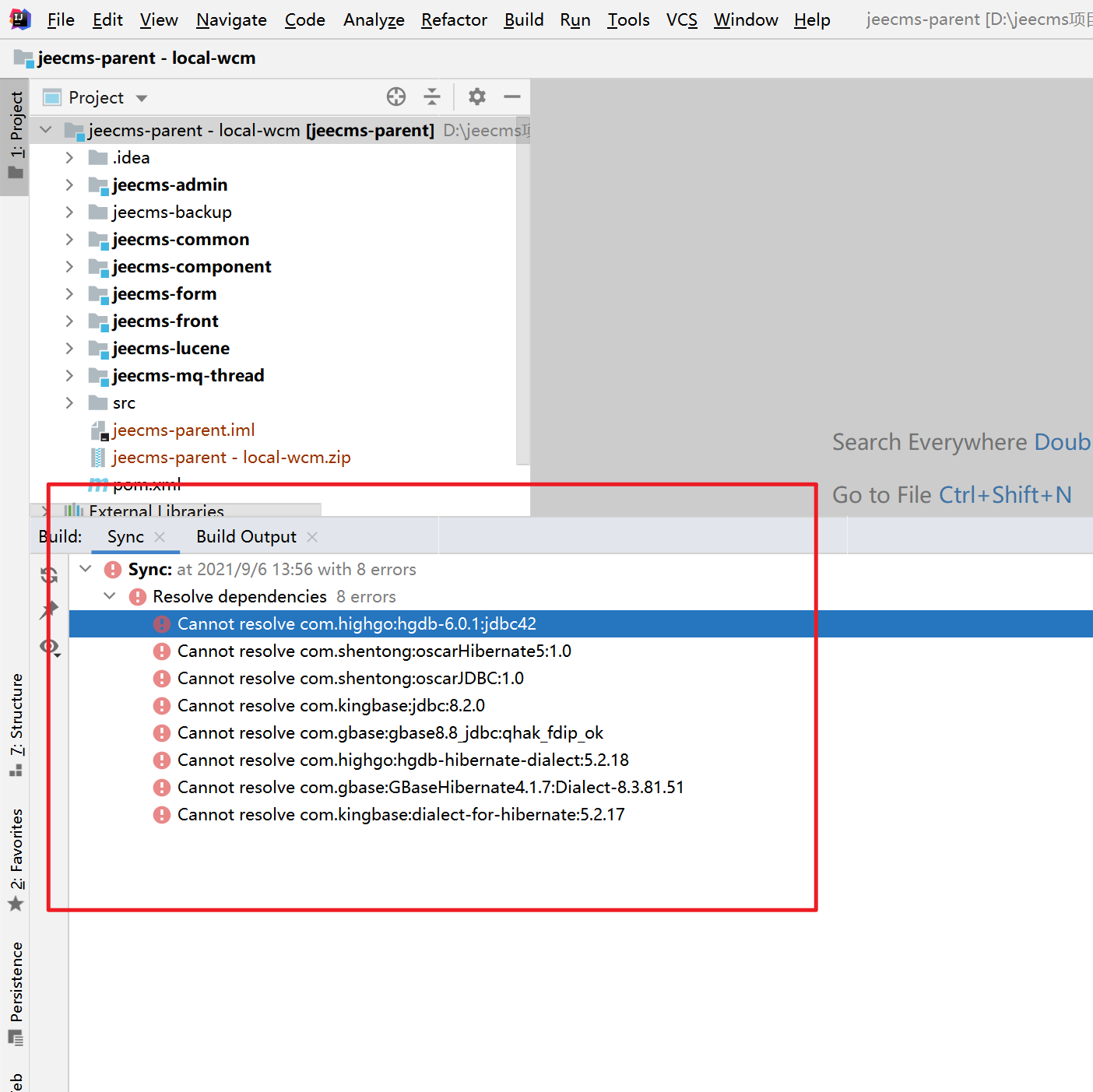The image size is (1093, 1092).
Task: Open the Build view options eye icon
Action: click(50, 647)
